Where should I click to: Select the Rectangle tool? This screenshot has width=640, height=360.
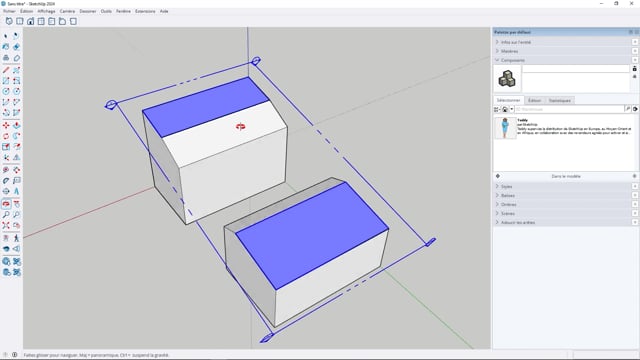(6, 81)
